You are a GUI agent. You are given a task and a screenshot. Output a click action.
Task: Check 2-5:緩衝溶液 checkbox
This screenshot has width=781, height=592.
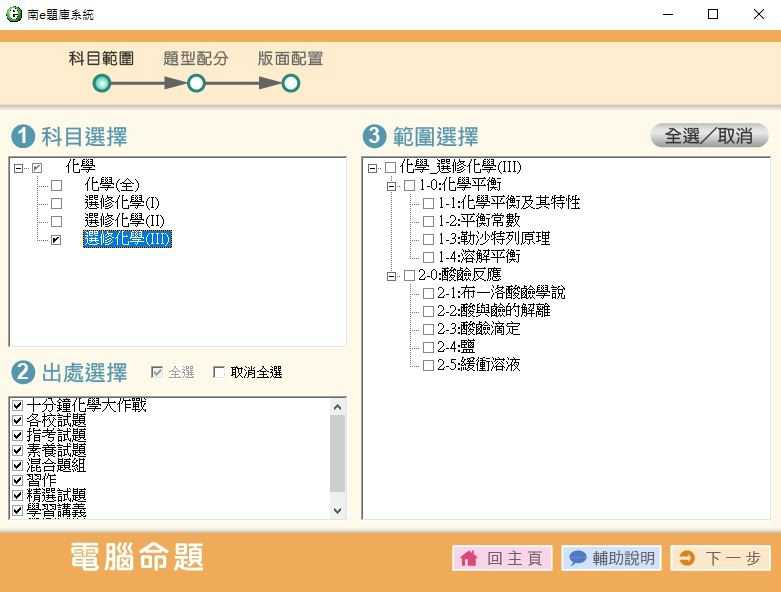[428, 365]
